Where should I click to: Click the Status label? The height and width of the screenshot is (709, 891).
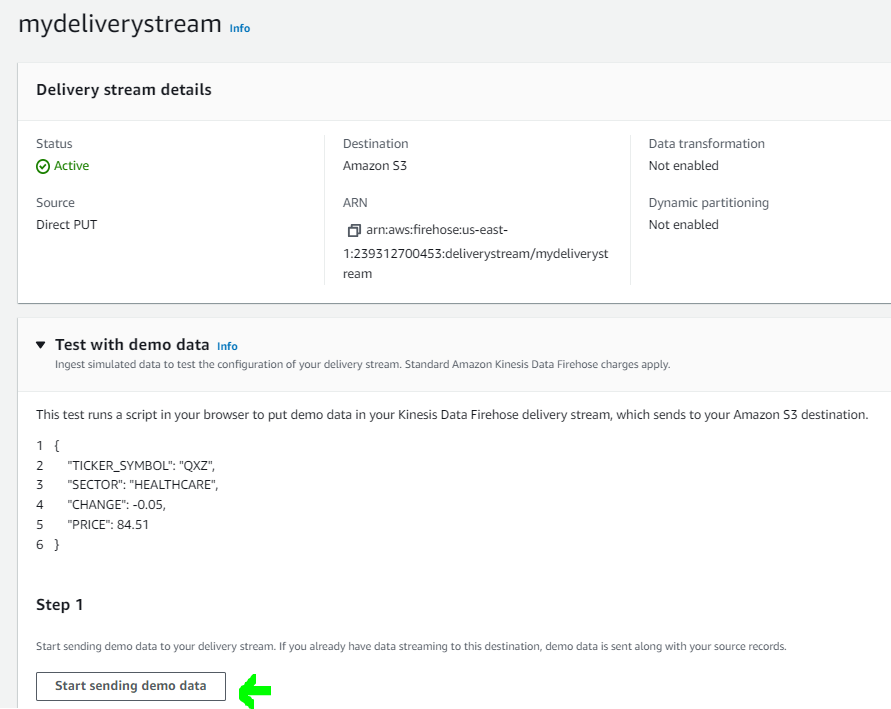click(54, 144)
